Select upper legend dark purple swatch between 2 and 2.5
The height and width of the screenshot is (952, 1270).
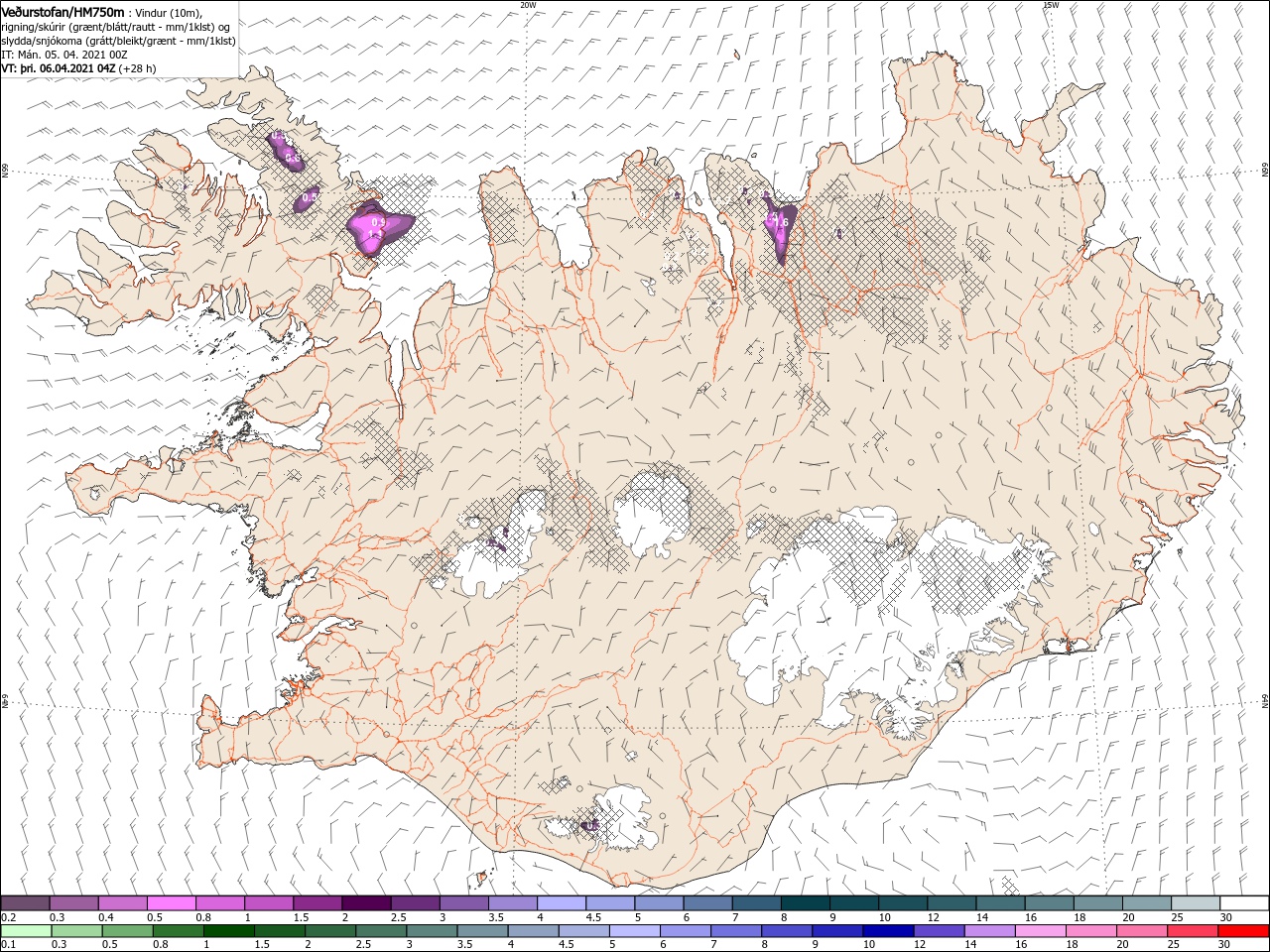pyautogui.click(x=366, y=902)
